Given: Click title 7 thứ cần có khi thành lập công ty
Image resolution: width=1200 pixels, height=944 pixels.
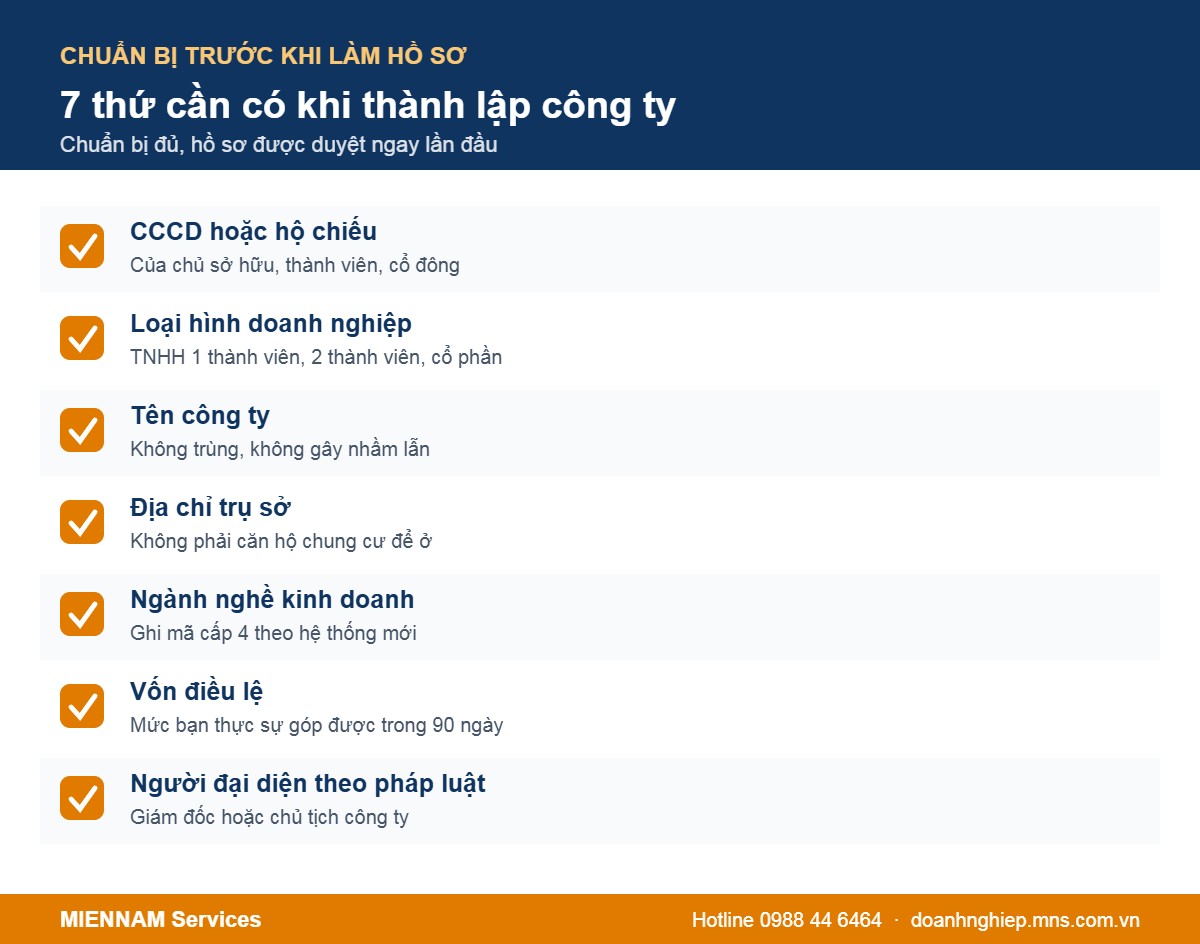Looking at the screenshot, I should point(368,105).
